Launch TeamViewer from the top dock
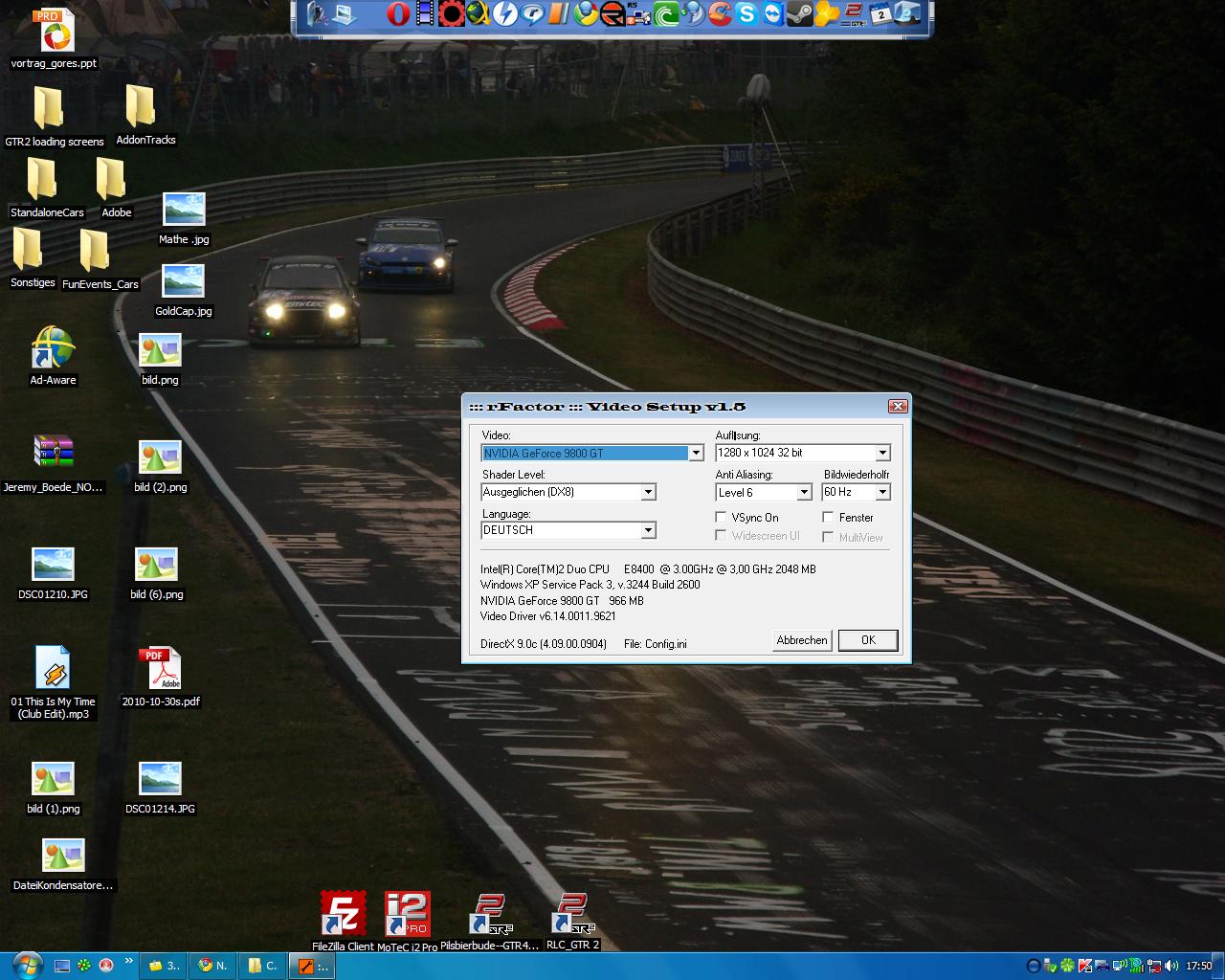This screenshot has height=980, width=1225. point(772,14)
